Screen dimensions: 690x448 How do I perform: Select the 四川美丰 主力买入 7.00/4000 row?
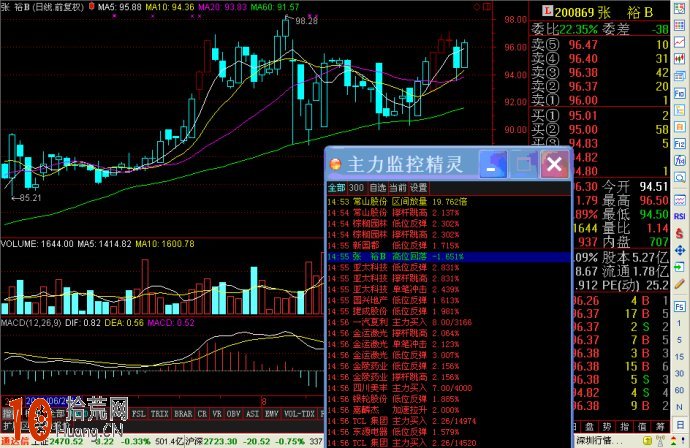[x=448, y=388]
